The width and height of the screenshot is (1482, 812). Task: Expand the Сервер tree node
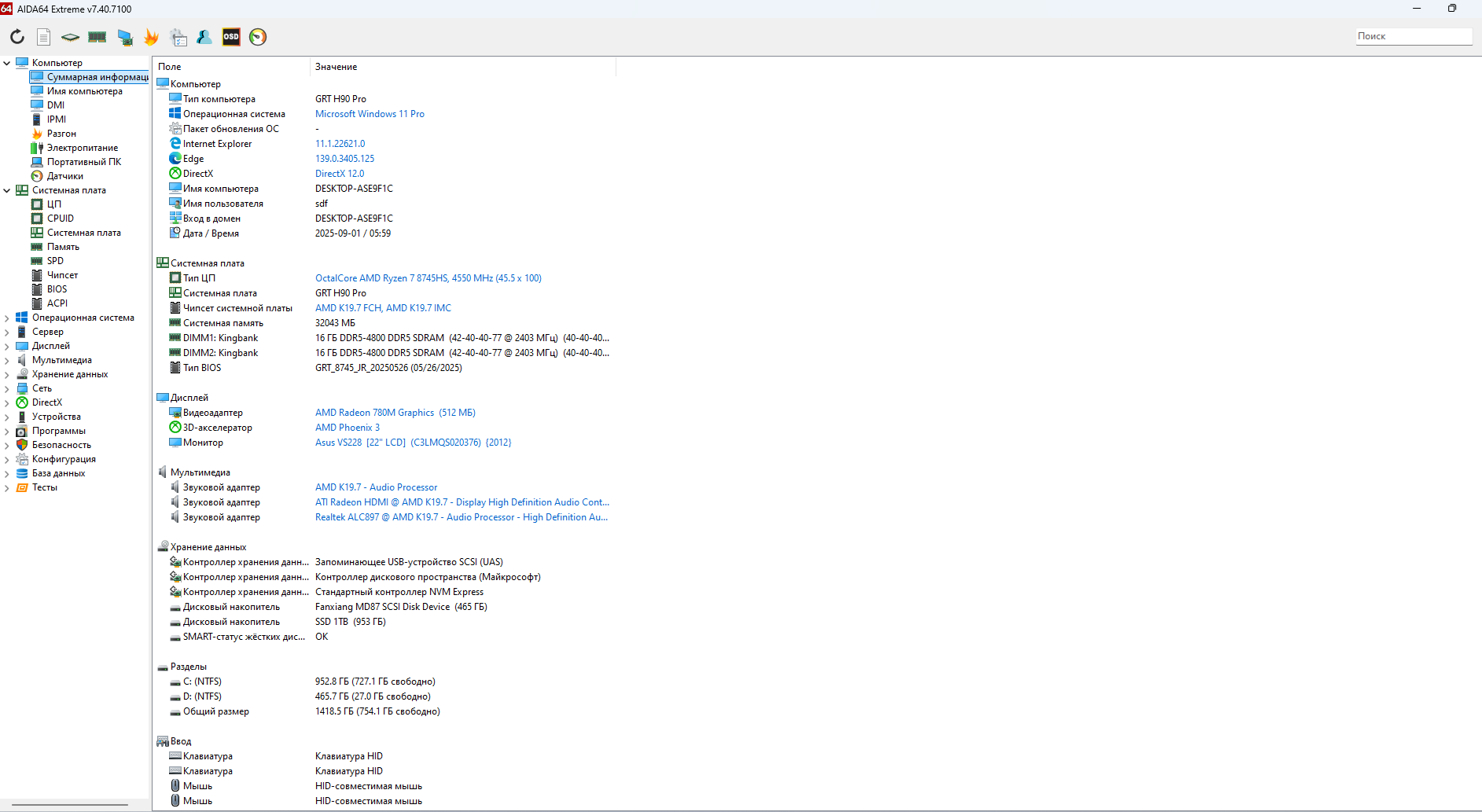(7, 332)
